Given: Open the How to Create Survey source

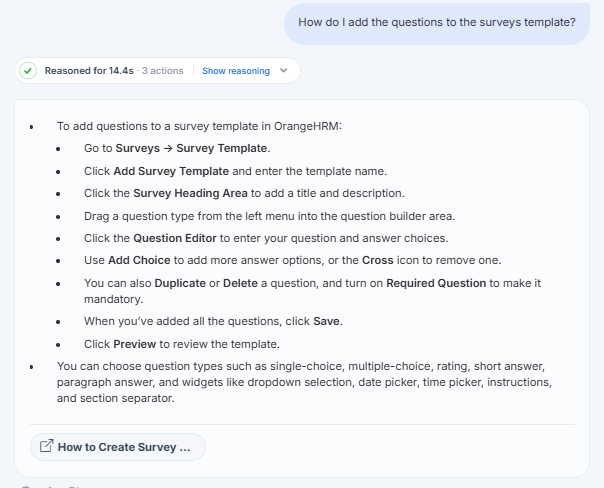Looking at the screenshot, I should point(118,447).
